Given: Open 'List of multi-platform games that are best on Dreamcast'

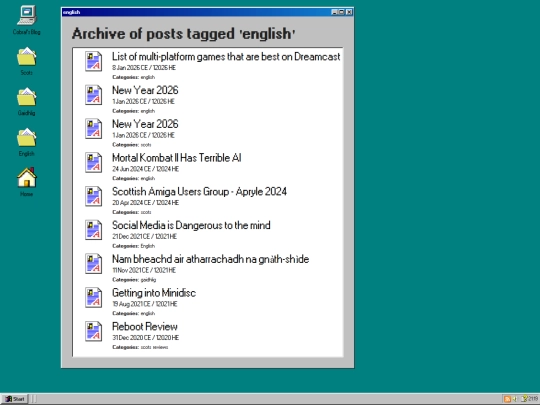Looking at the screenshot, I should click(x=226, y=56).
